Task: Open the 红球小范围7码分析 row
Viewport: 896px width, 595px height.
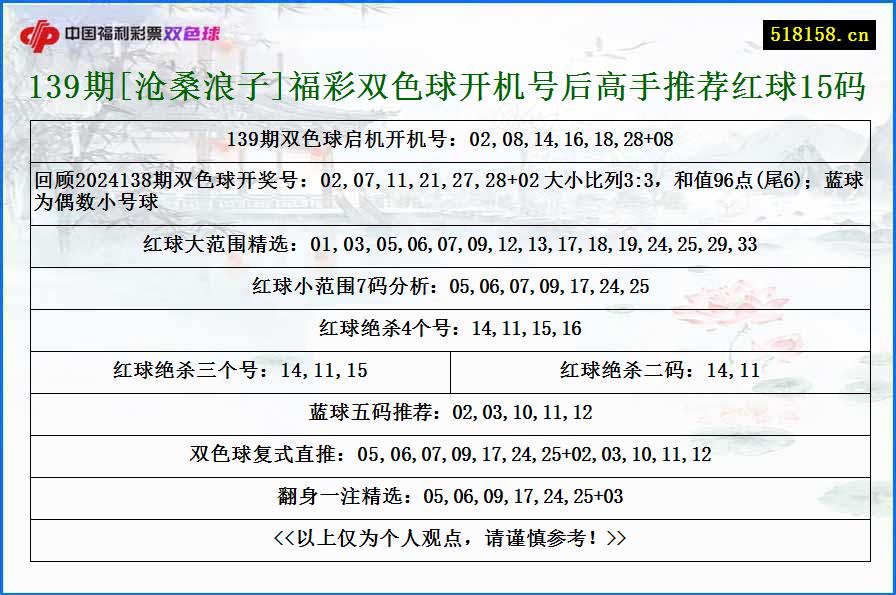Action: click(448, 287)
